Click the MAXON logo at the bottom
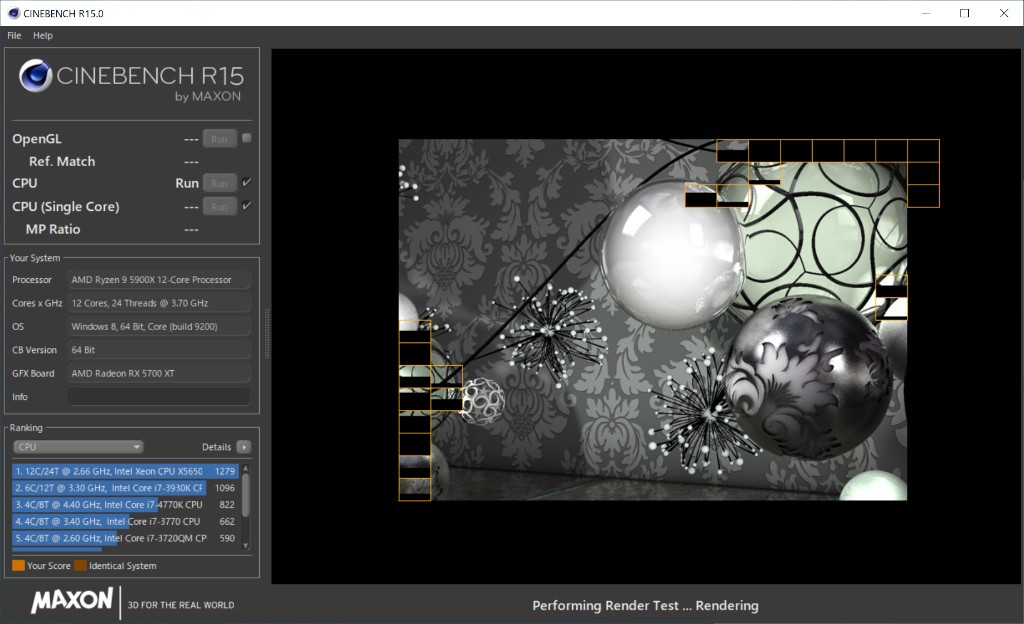 click(72, 601)
